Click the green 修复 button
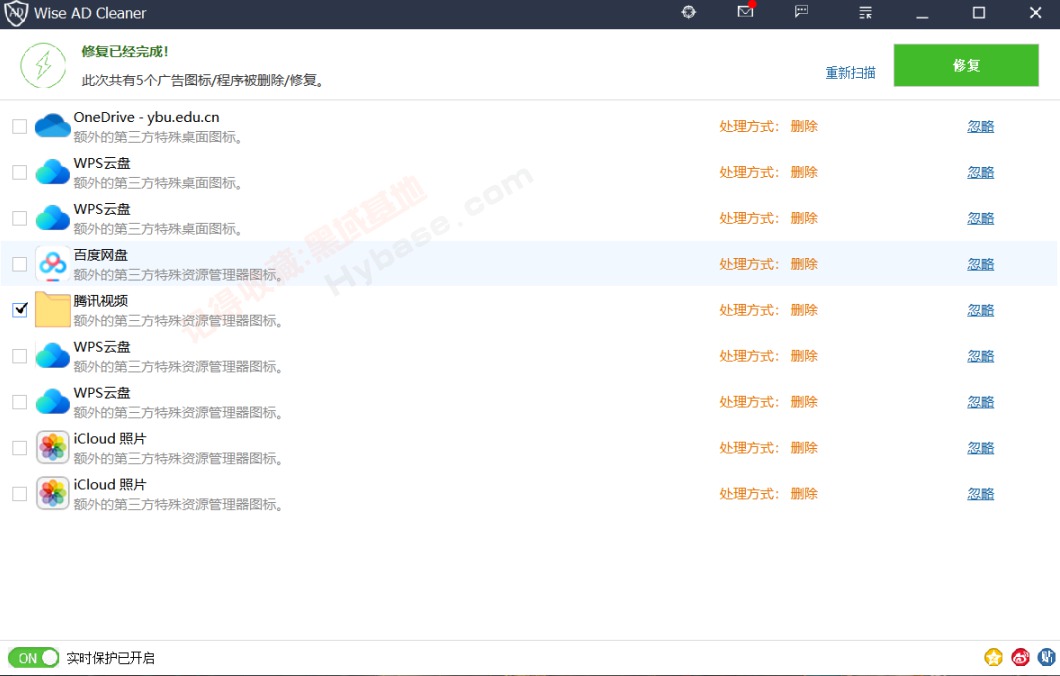Viewport: 1060px width, 676px height. coord(966,66)
